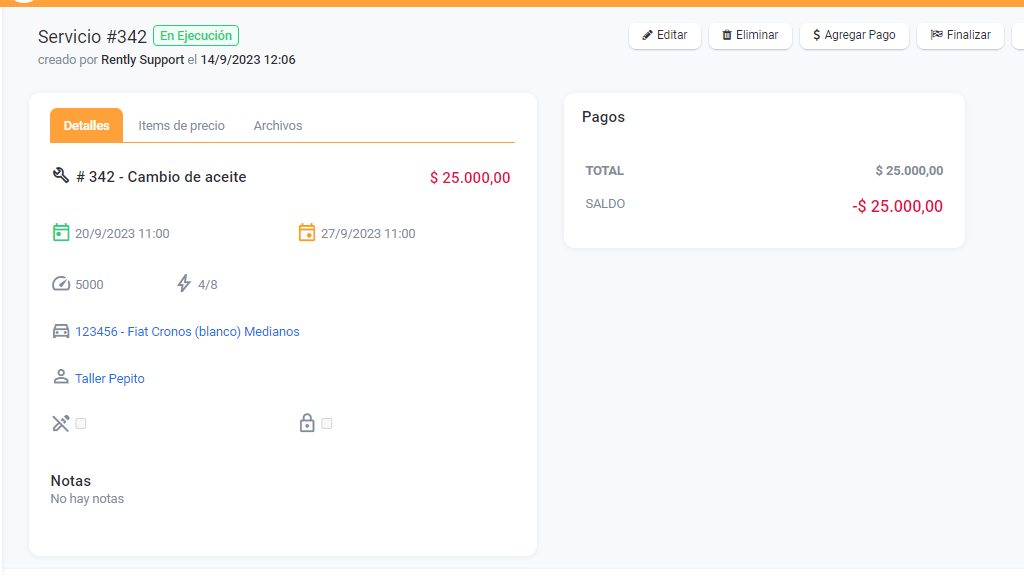Tick the checkbox next to the padlock
The height and width of the screenshot is (576, 1024).
327,424
